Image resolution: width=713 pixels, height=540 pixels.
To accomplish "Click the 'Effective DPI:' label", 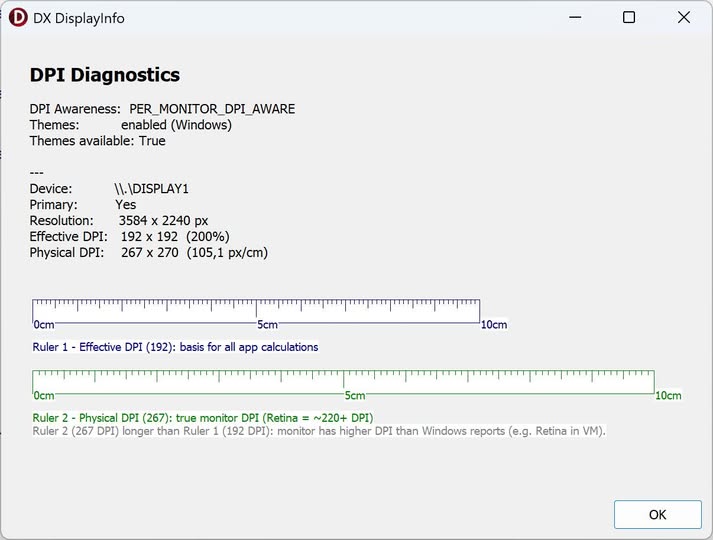I will (x=69, y=237).
